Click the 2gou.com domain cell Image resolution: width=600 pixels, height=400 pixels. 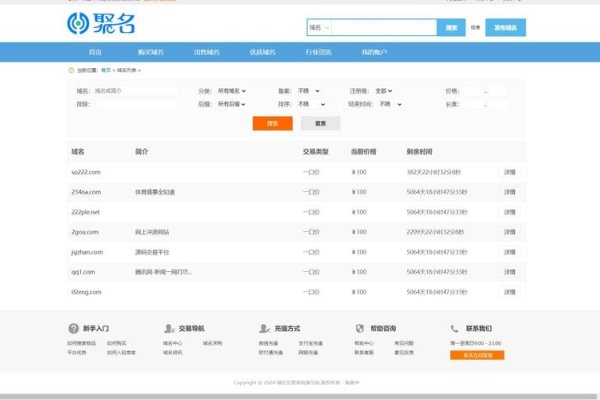[85, 232]
